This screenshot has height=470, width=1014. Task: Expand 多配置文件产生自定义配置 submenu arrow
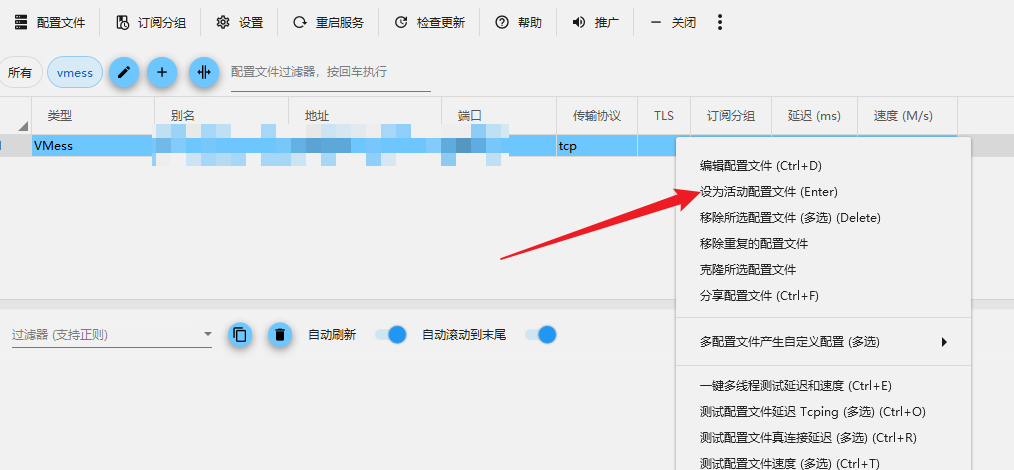coord(943,342)
